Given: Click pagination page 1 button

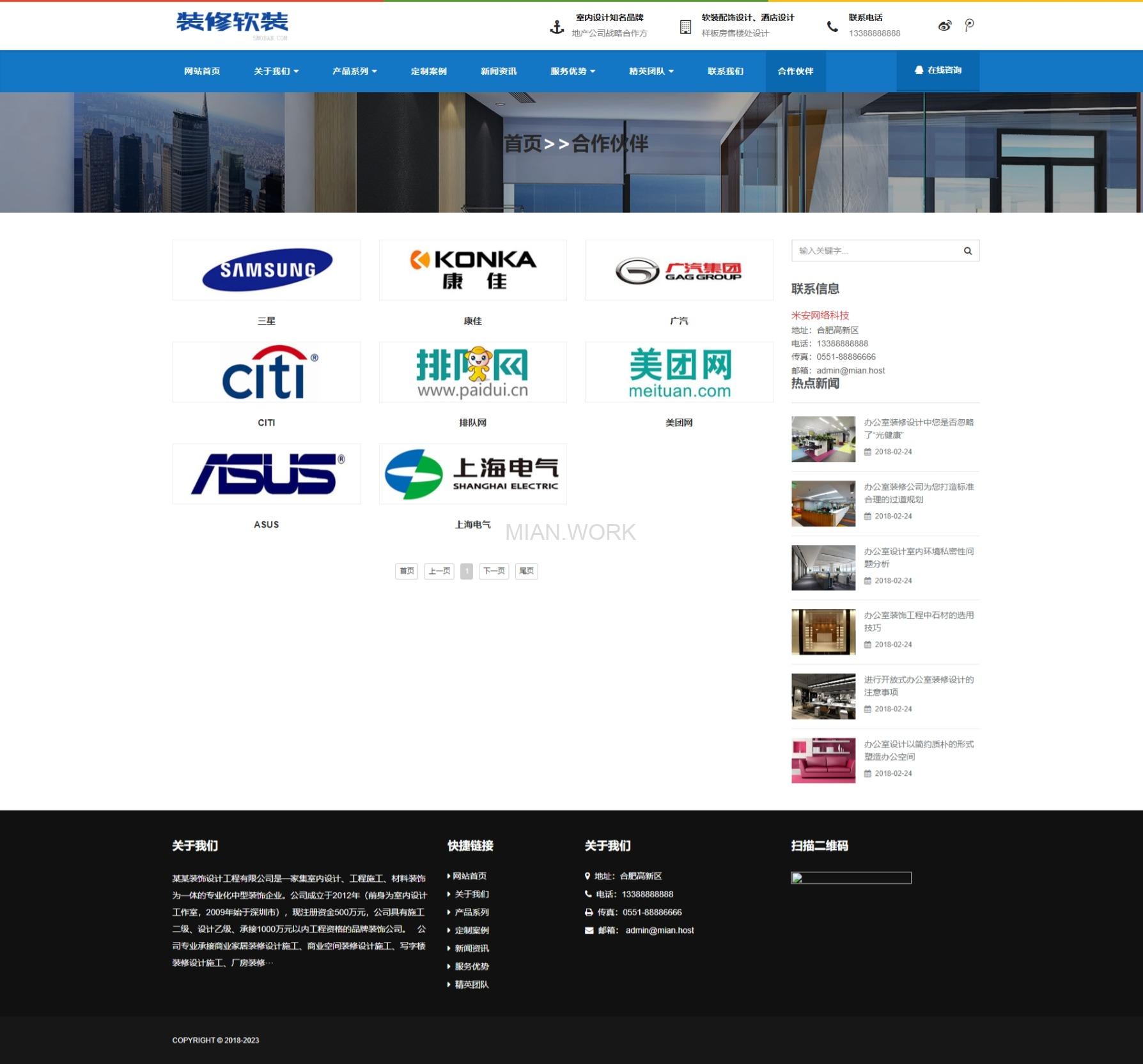Looking at the screenshot, I should coord(467,571).
